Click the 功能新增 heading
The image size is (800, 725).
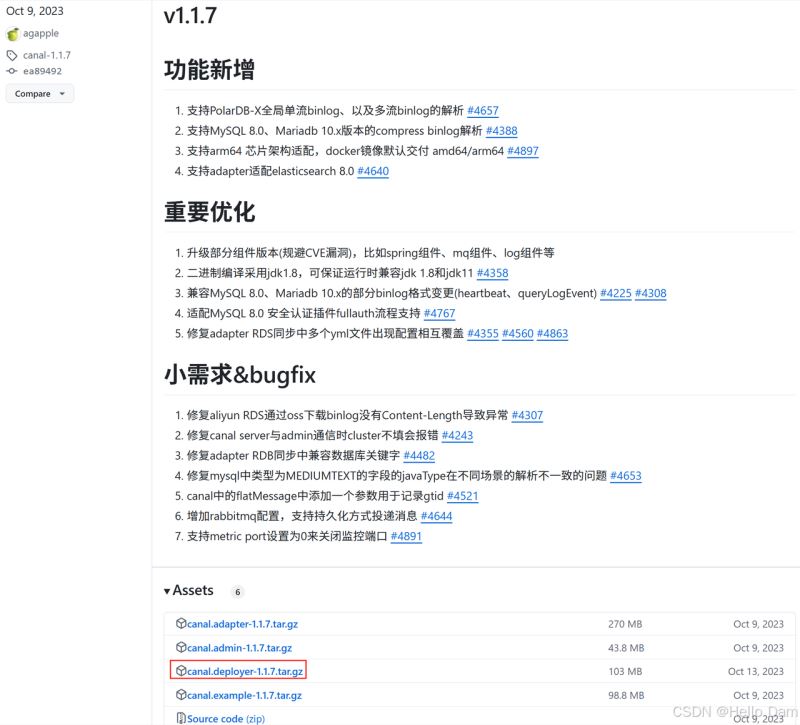tap(209, 69)
